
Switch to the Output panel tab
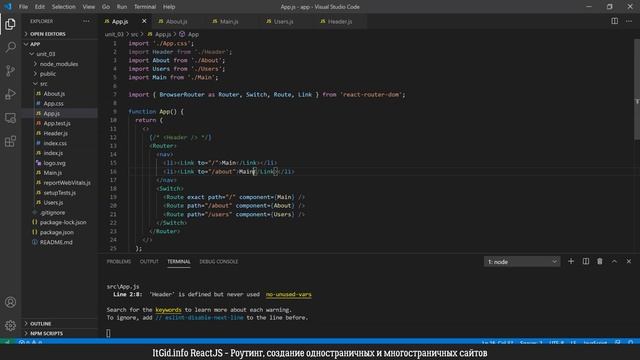(149, 262)
